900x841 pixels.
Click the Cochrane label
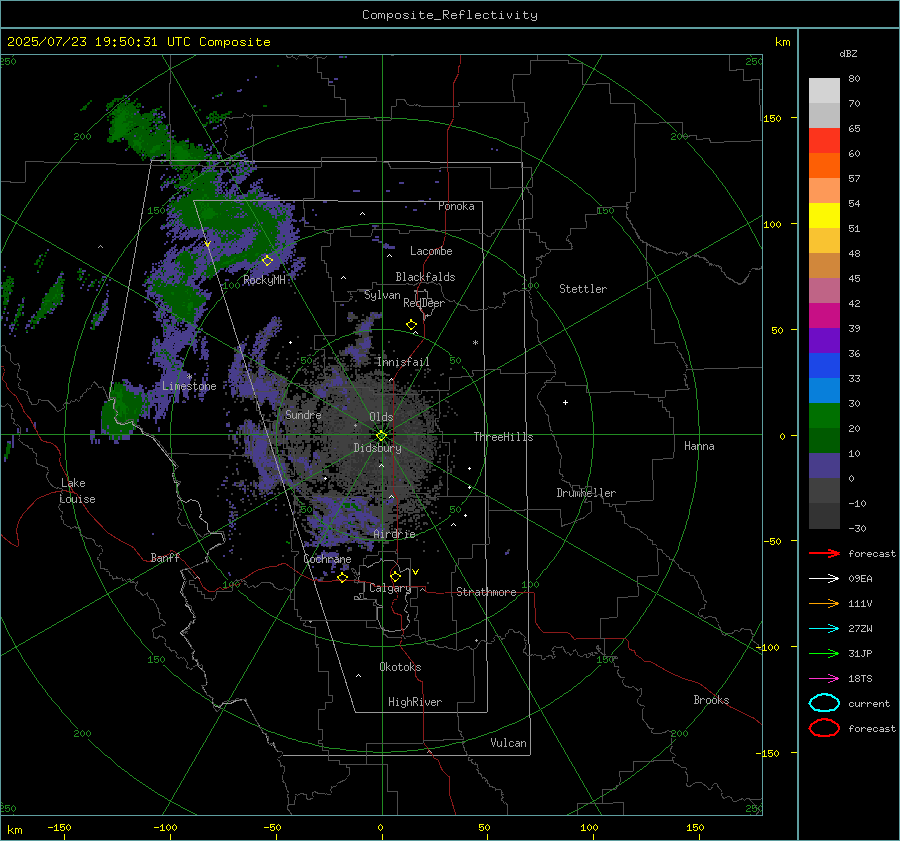(327, 559)
